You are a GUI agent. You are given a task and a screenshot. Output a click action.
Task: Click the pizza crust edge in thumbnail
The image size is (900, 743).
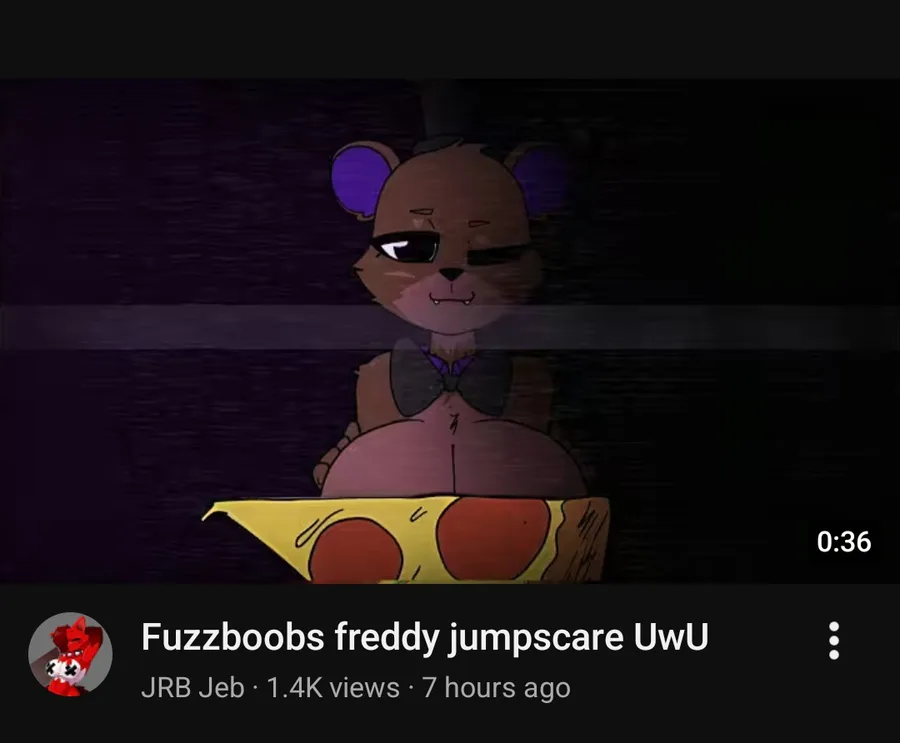pyautogui.click(x=583, y=540)
